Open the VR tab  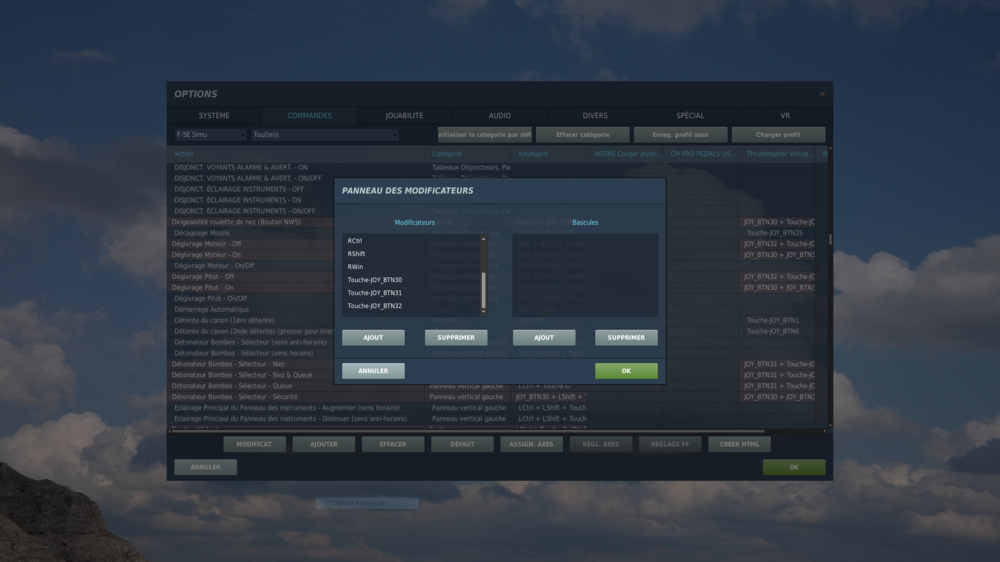tap(785, 115)
